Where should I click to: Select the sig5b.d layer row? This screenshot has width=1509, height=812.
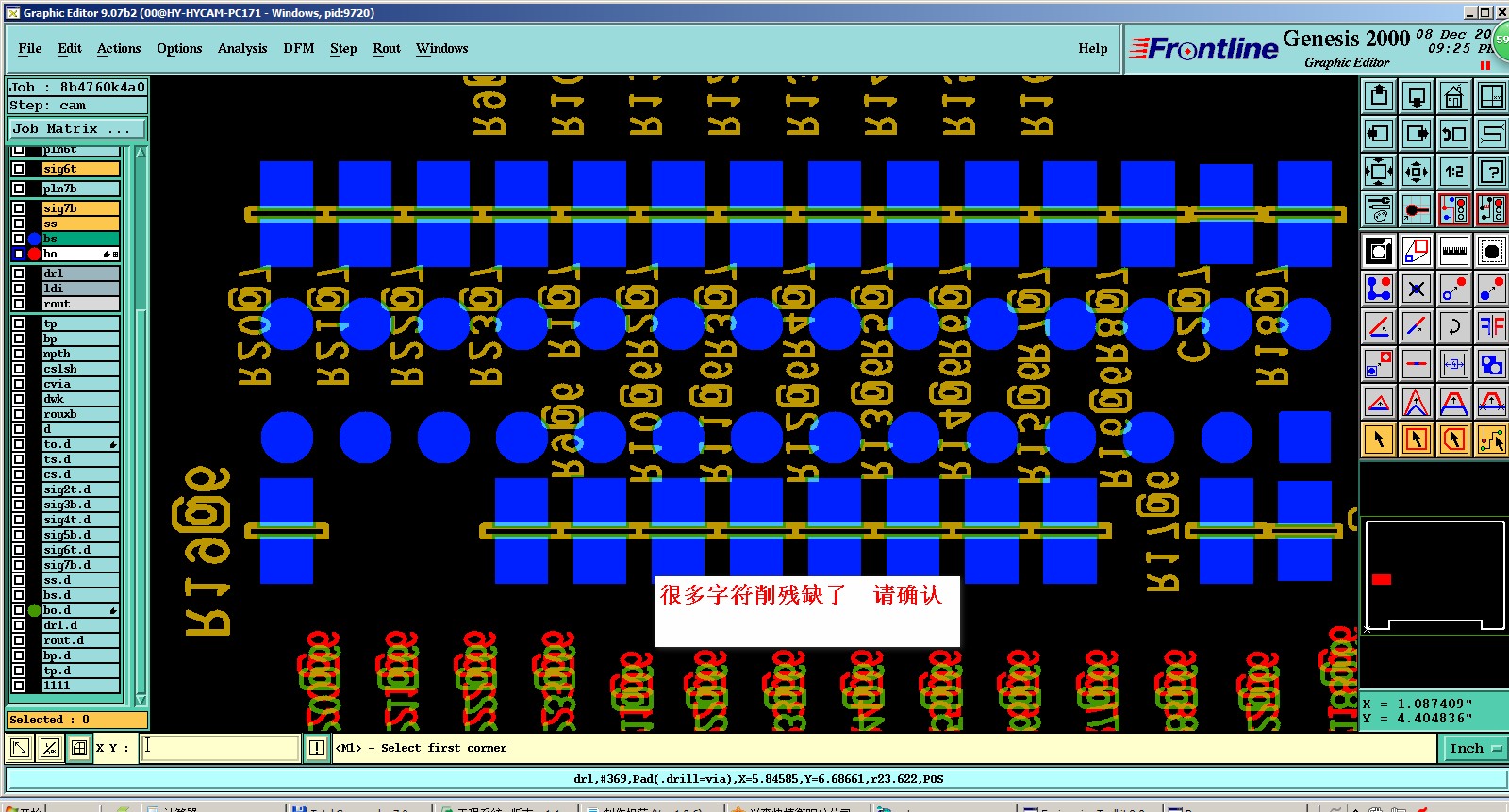click(x=81, y=535)
